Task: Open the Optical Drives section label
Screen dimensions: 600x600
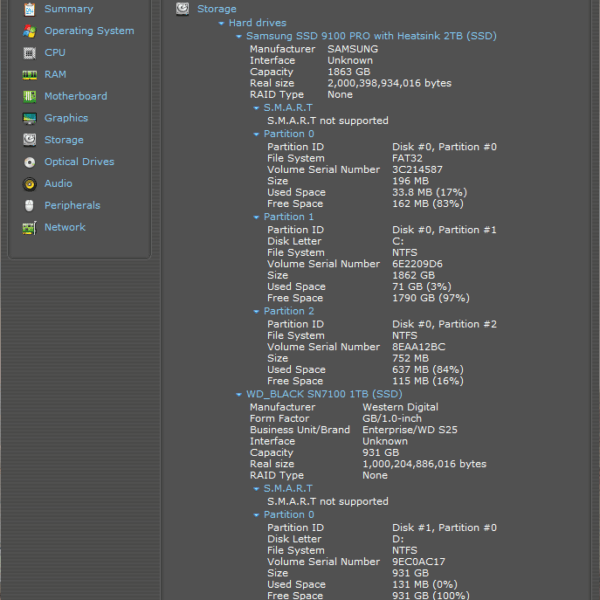Action: tap(79, 162)
